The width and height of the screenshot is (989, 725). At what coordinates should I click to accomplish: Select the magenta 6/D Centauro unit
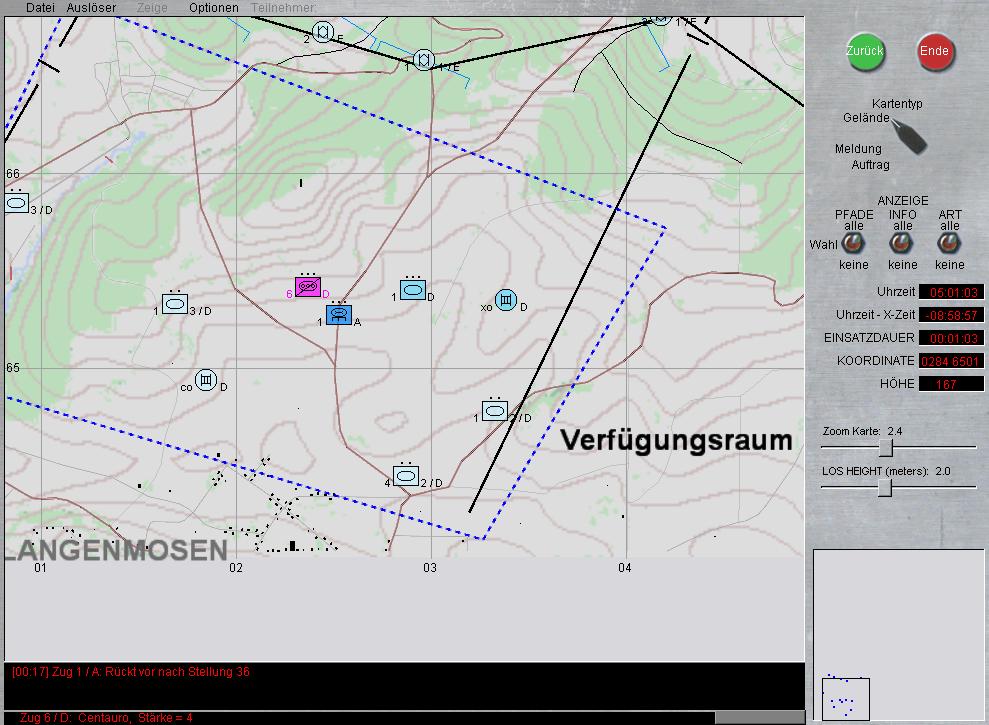point(308,288)
